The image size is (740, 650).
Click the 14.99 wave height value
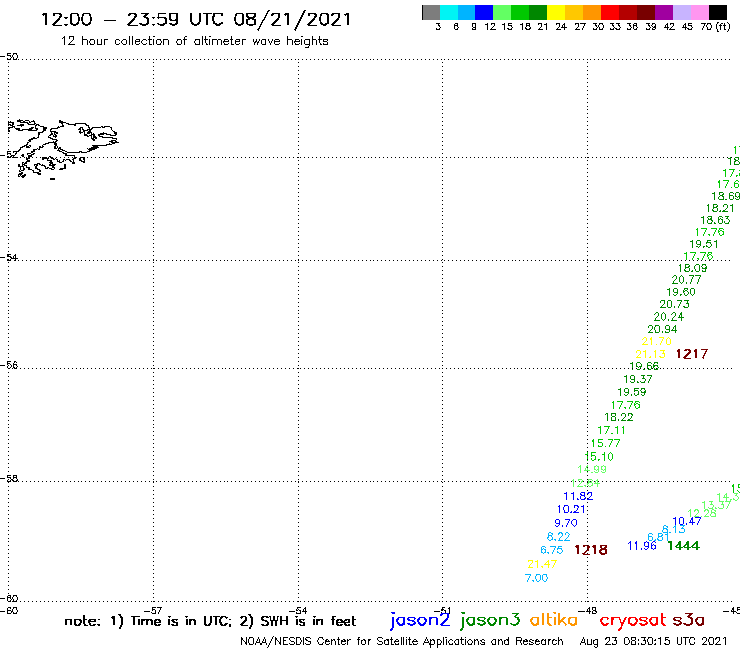(x=592, y=469)
